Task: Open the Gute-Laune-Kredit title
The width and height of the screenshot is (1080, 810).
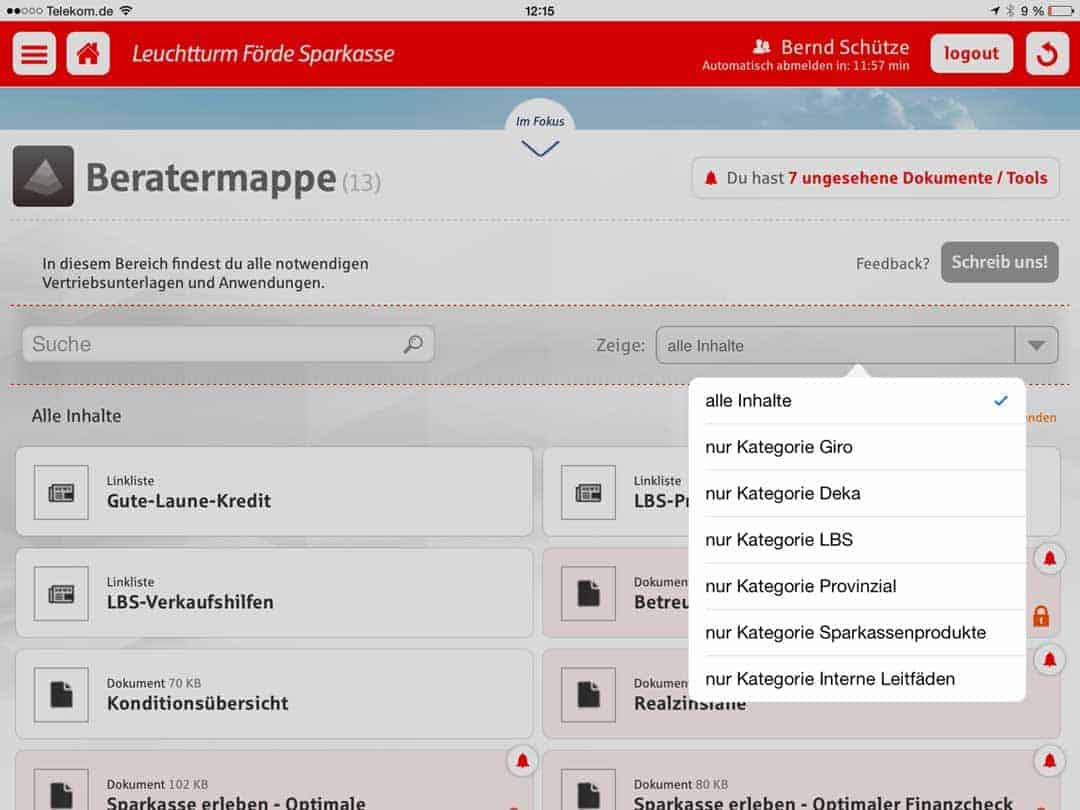Action: (189, 501)
